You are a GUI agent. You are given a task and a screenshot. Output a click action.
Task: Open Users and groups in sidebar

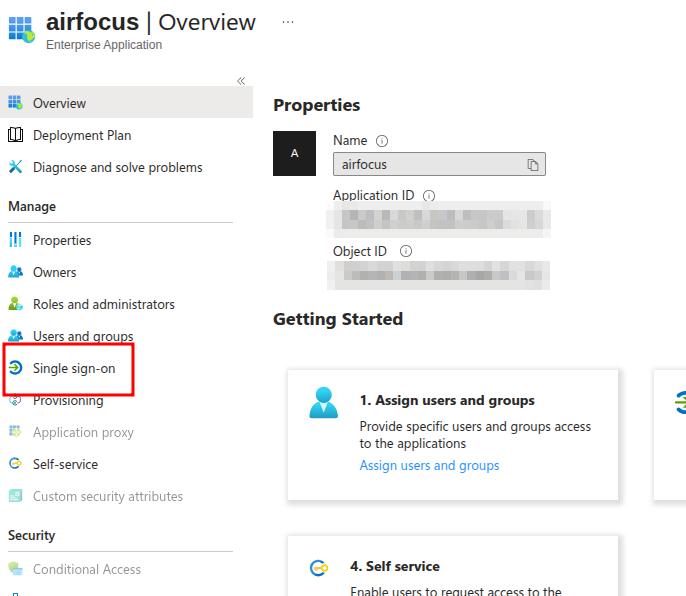[83, 336]
